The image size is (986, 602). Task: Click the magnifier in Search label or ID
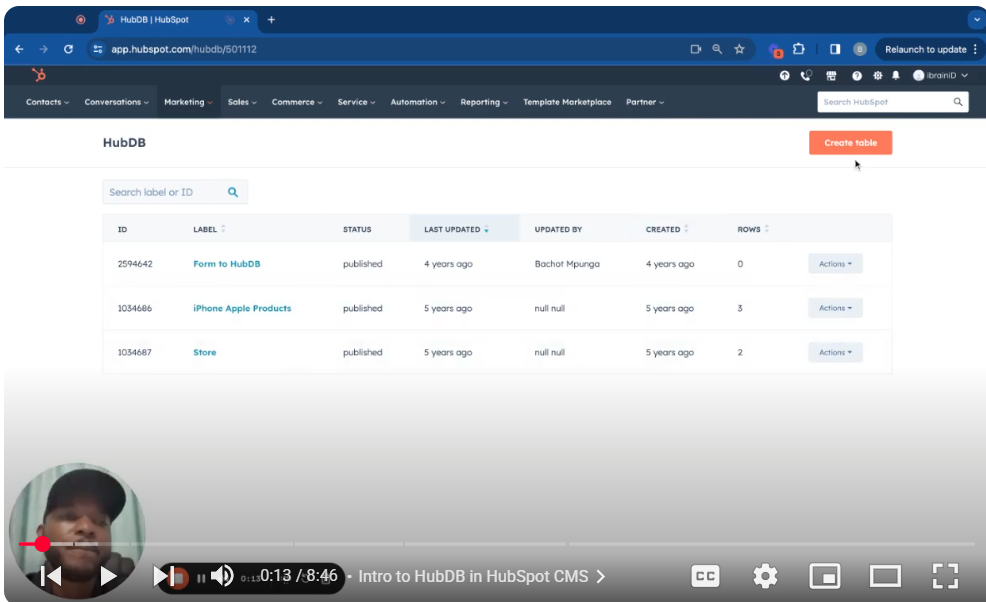(233, 192)
